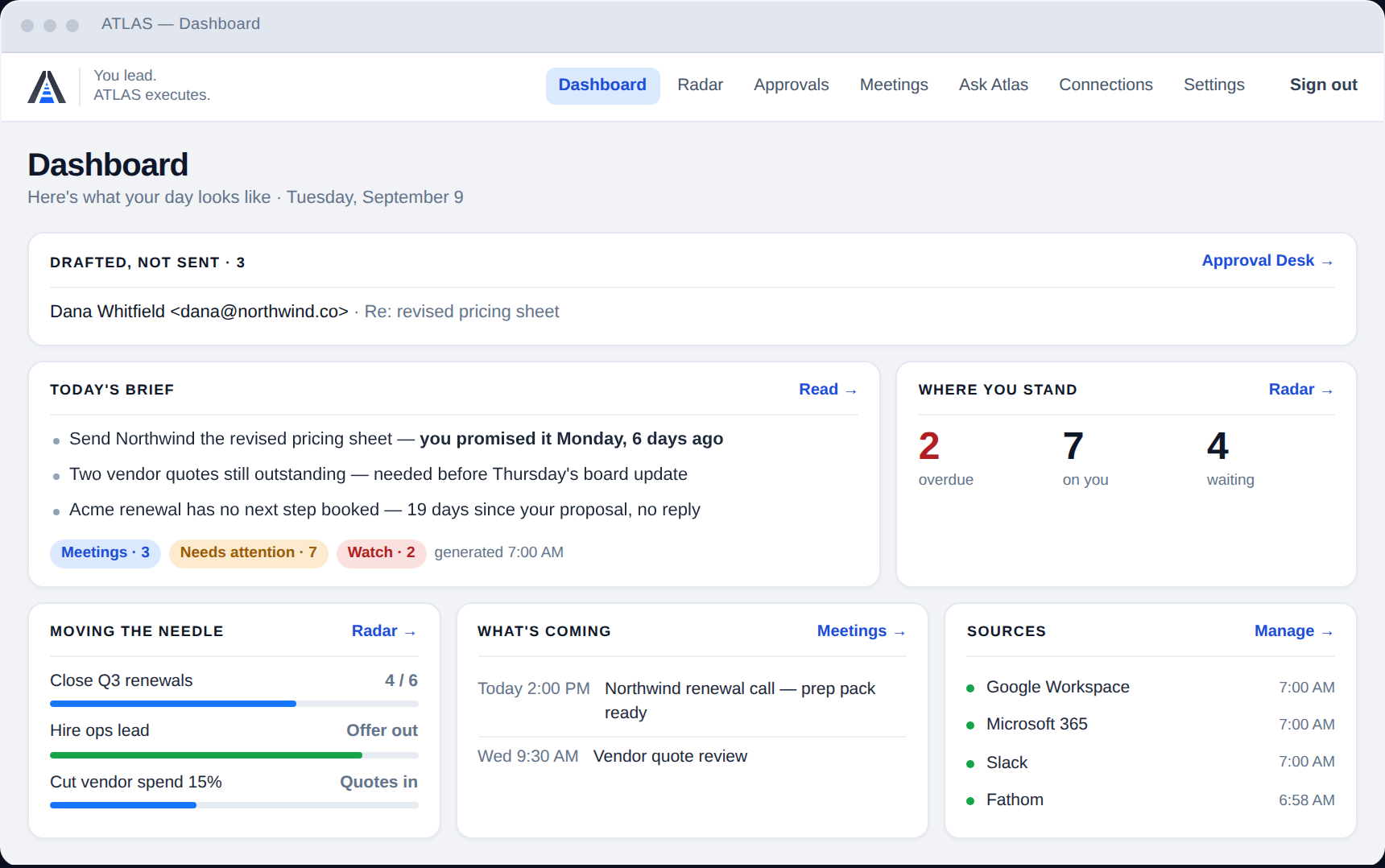Switch to the Radar nav tab

tap(700, 85)
